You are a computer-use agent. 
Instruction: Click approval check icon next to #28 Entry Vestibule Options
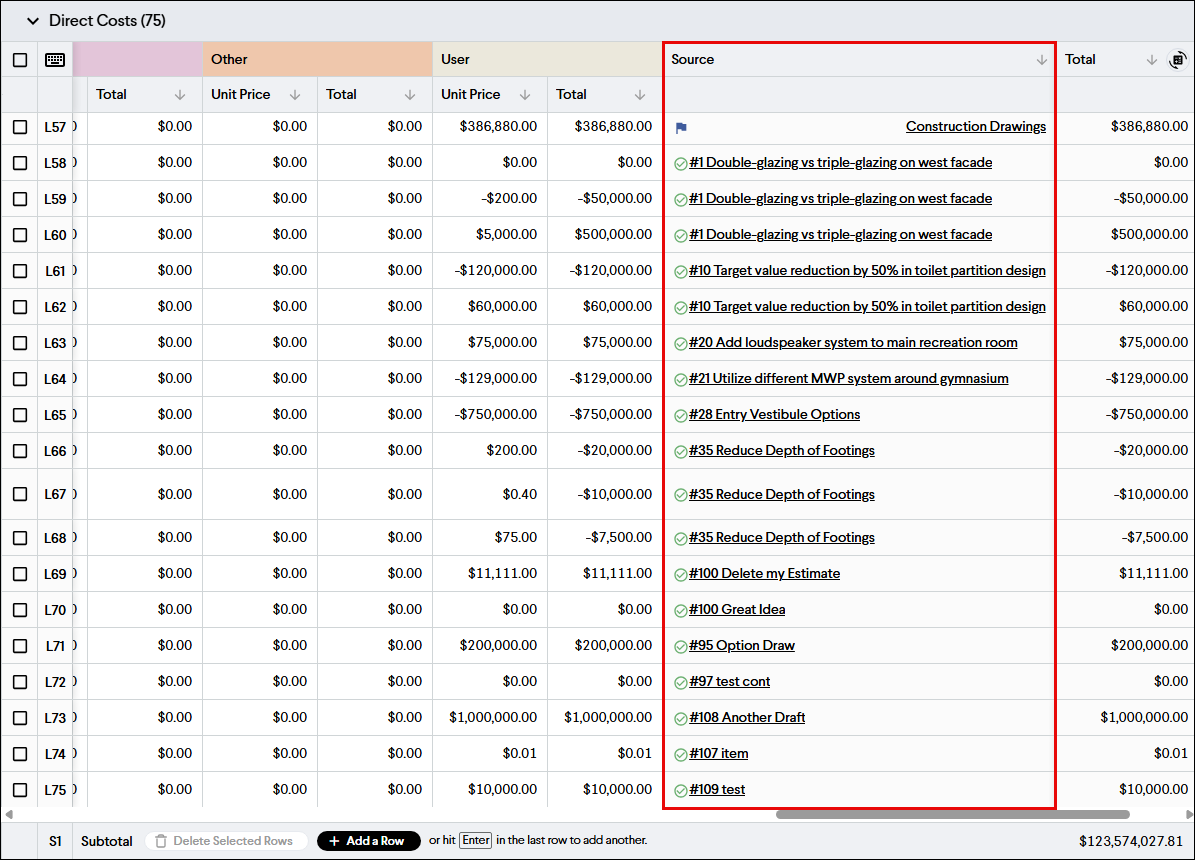click(x=681, y=414)
